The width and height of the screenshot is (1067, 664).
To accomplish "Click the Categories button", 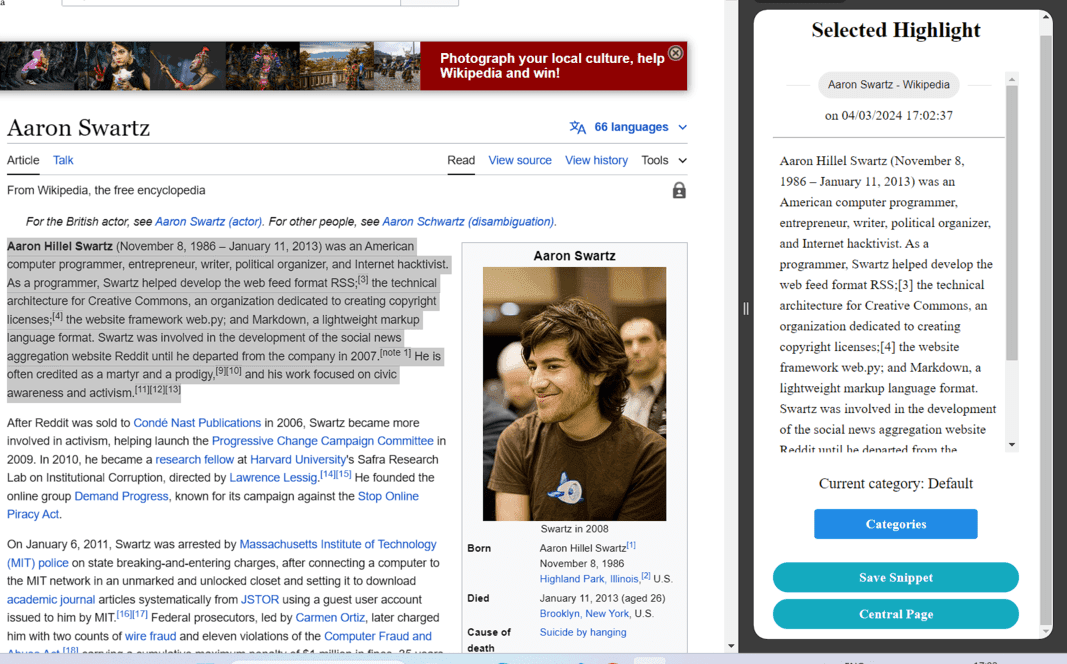I will click(896, 524).
